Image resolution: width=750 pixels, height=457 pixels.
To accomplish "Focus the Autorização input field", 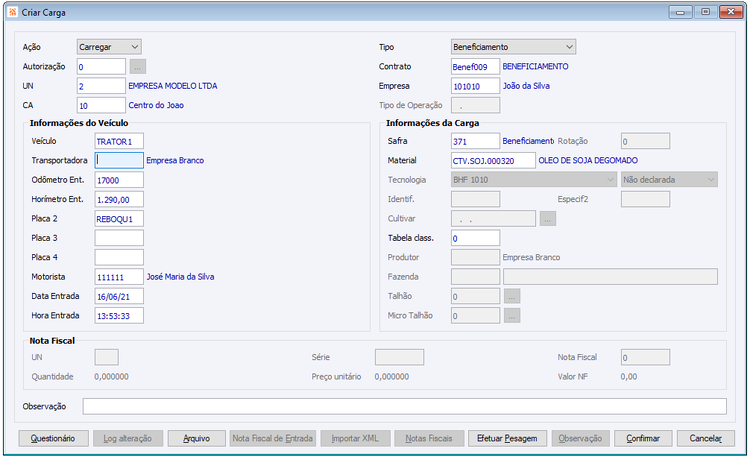I will pyautogui.click(x=101, y=67).
